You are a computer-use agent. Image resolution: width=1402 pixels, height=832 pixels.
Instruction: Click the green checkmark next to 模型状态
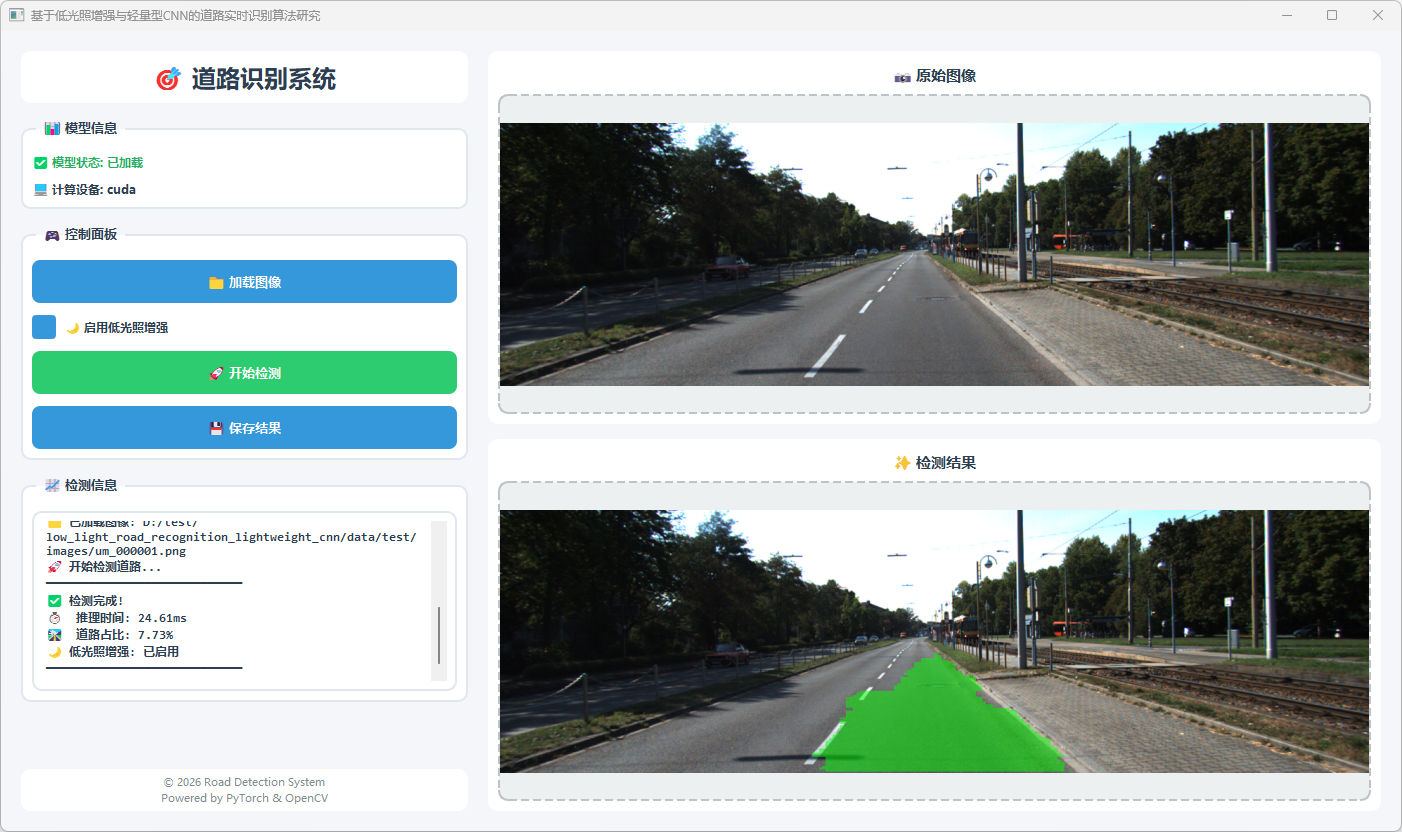point(41,163)
